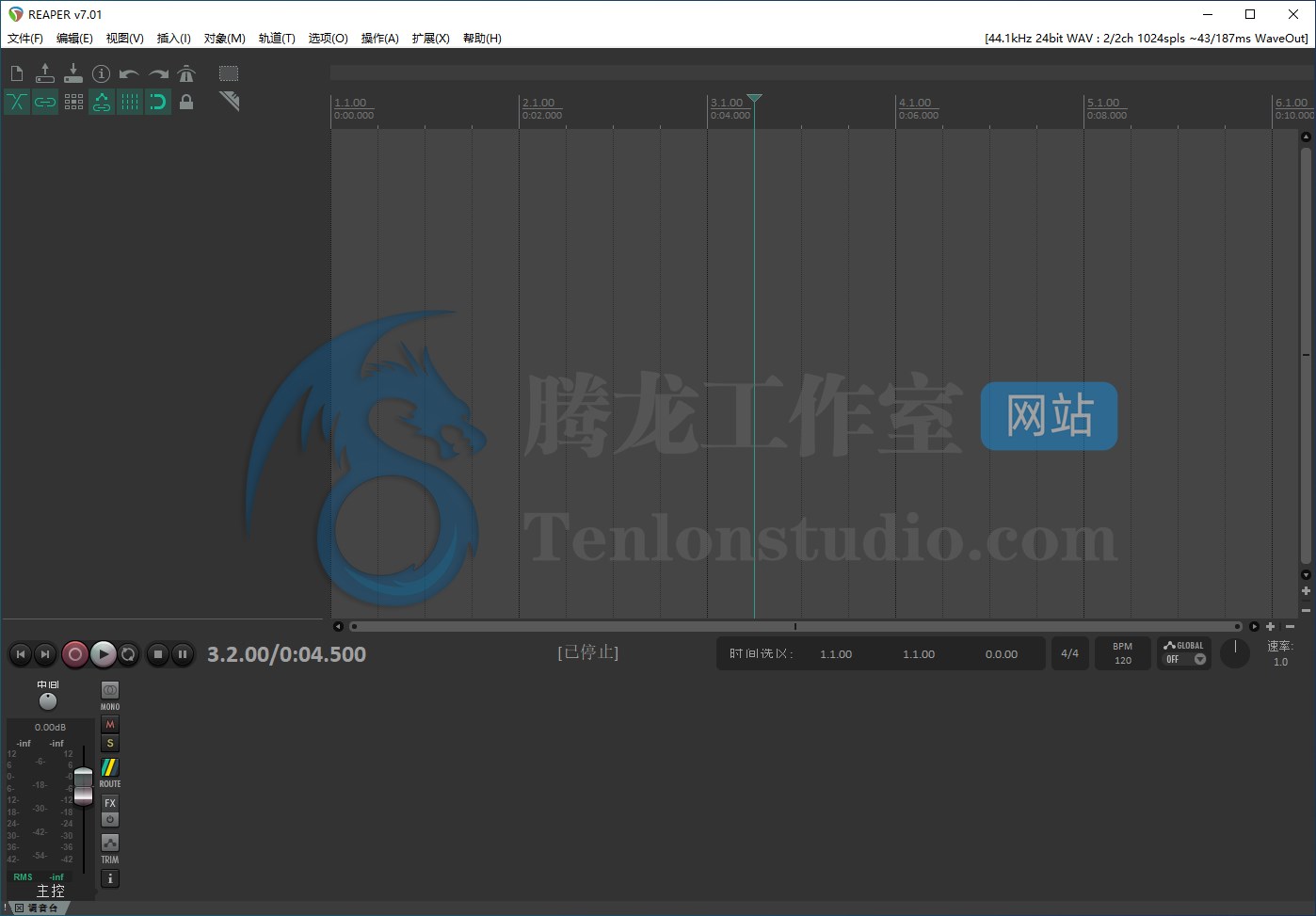Viewport: 1316px width, 916px height.
Task: Click ruler position 4.1.00
Action: (x=915, y=103)
